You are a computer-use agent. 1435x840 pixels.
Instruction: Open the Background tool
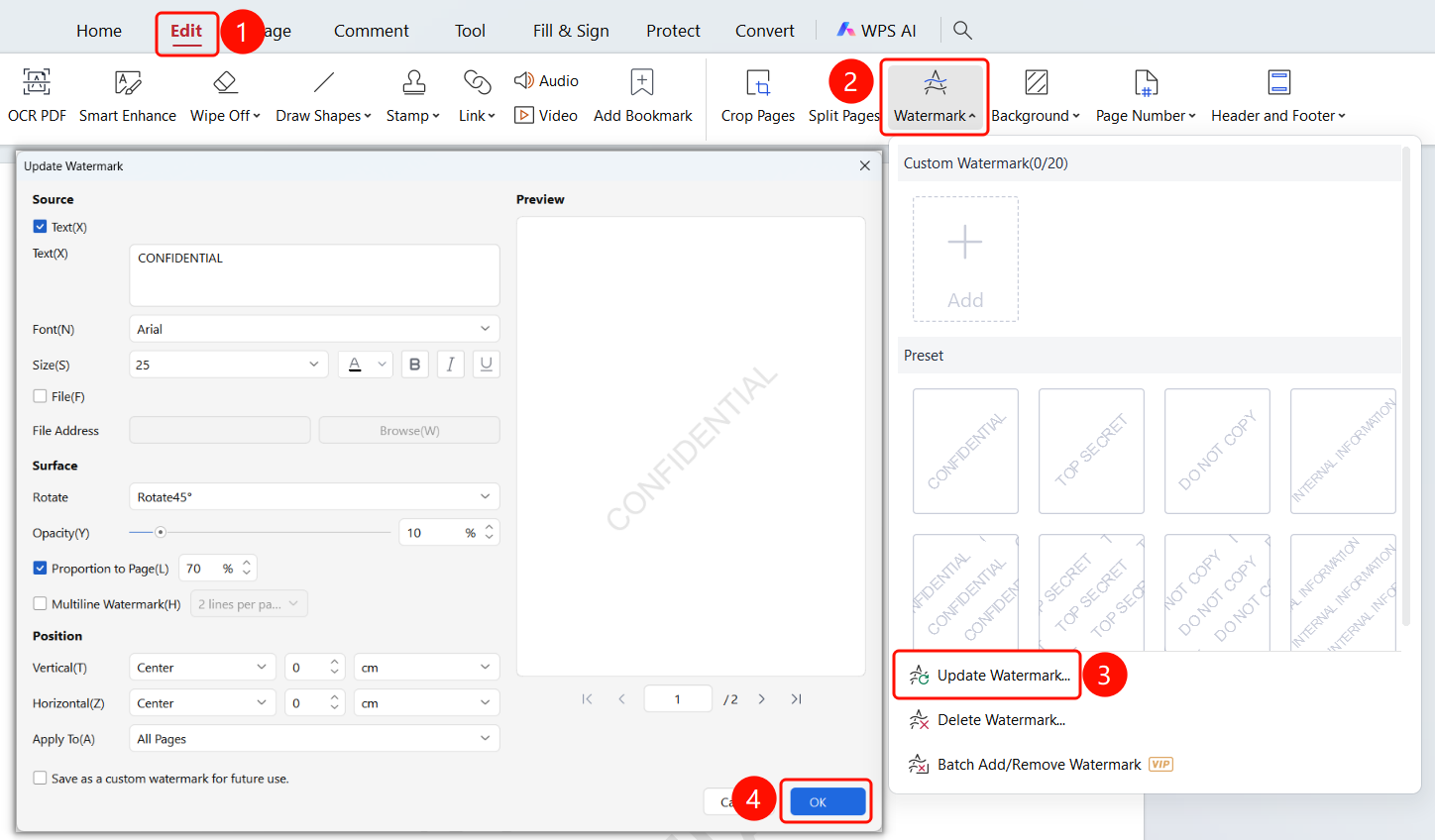(1036, 97)
